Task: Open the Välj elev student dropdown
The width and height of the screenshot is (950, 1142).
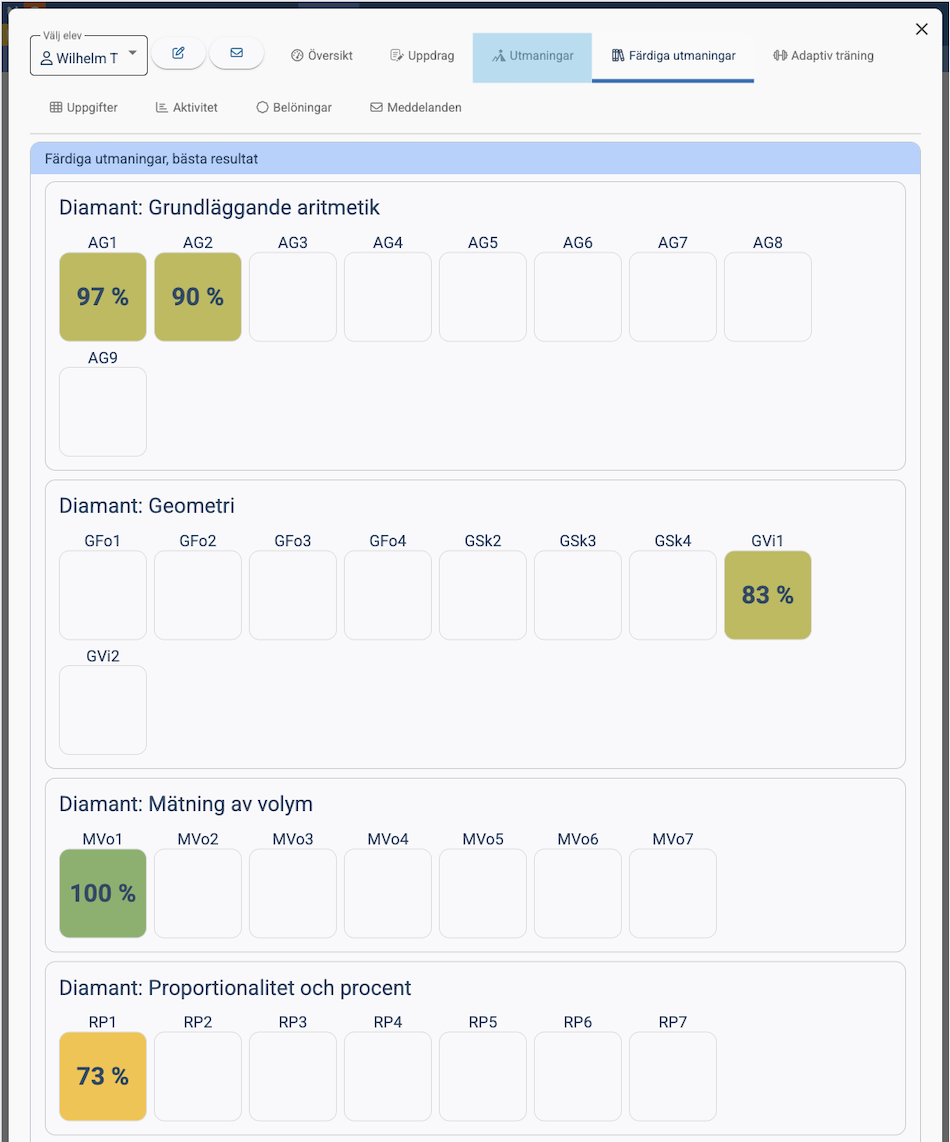Action: tap(89, 57)
